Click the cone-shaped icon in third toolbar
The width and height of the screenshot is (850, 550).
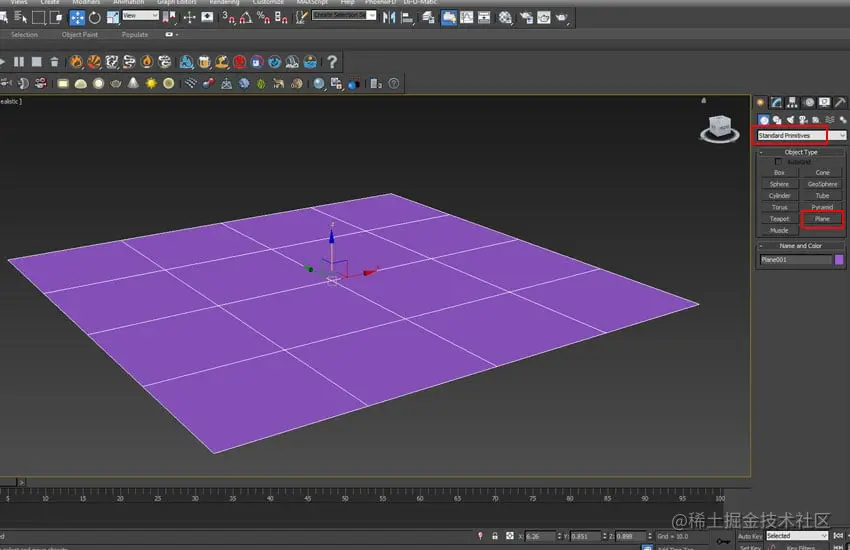133,83
